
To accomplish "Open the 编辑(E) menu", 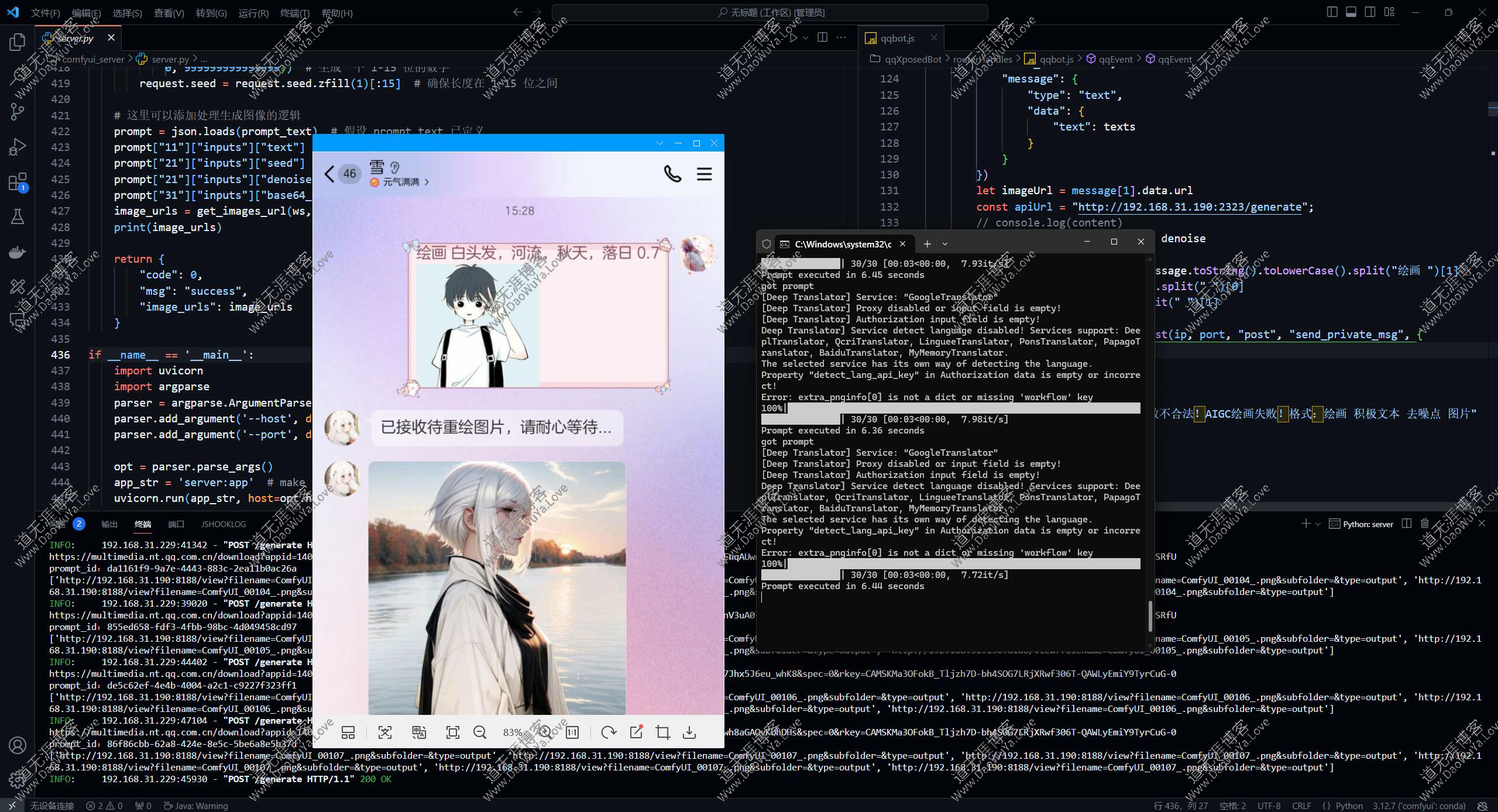I will click(86, 13).
